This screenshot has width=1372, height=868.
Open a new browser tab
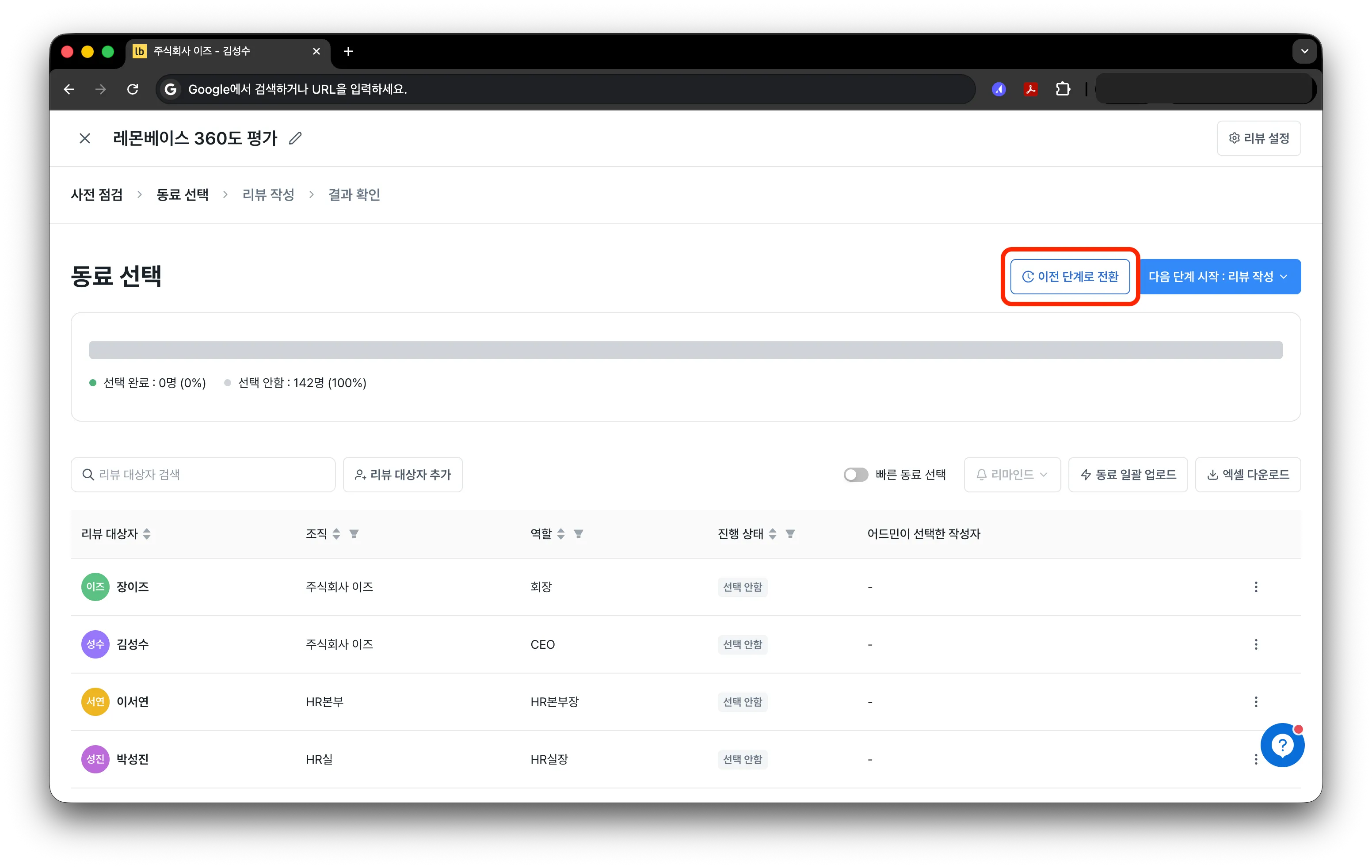coord(348,52)
